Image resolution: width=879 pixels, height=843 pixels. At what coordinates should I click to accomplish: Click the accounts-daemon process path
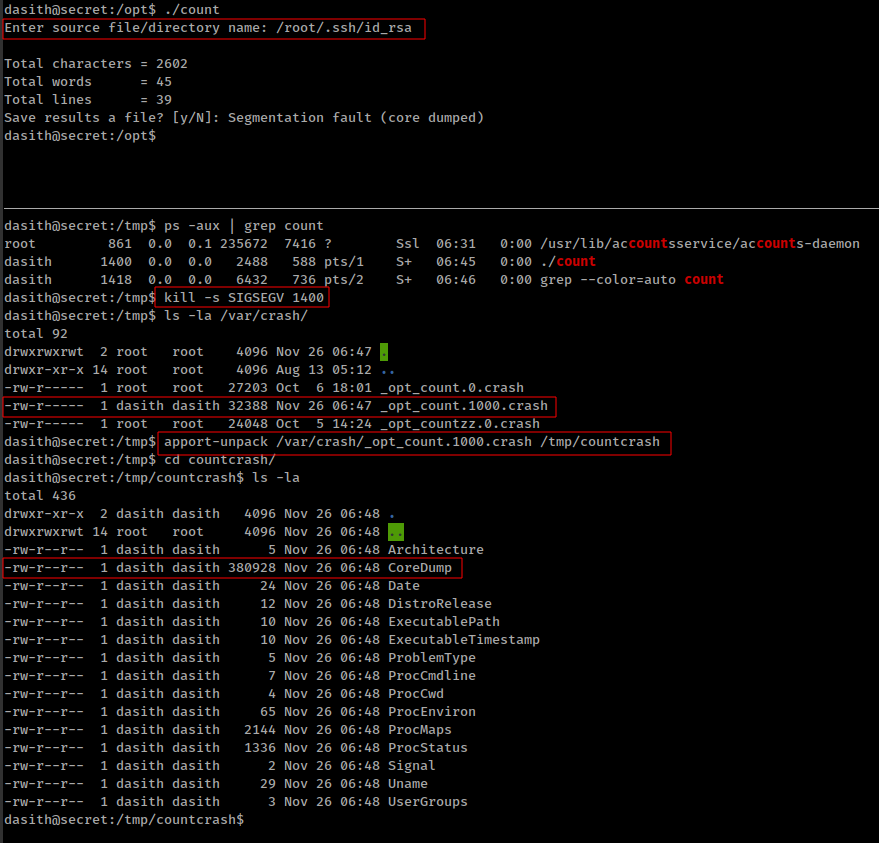click(700, 244)
